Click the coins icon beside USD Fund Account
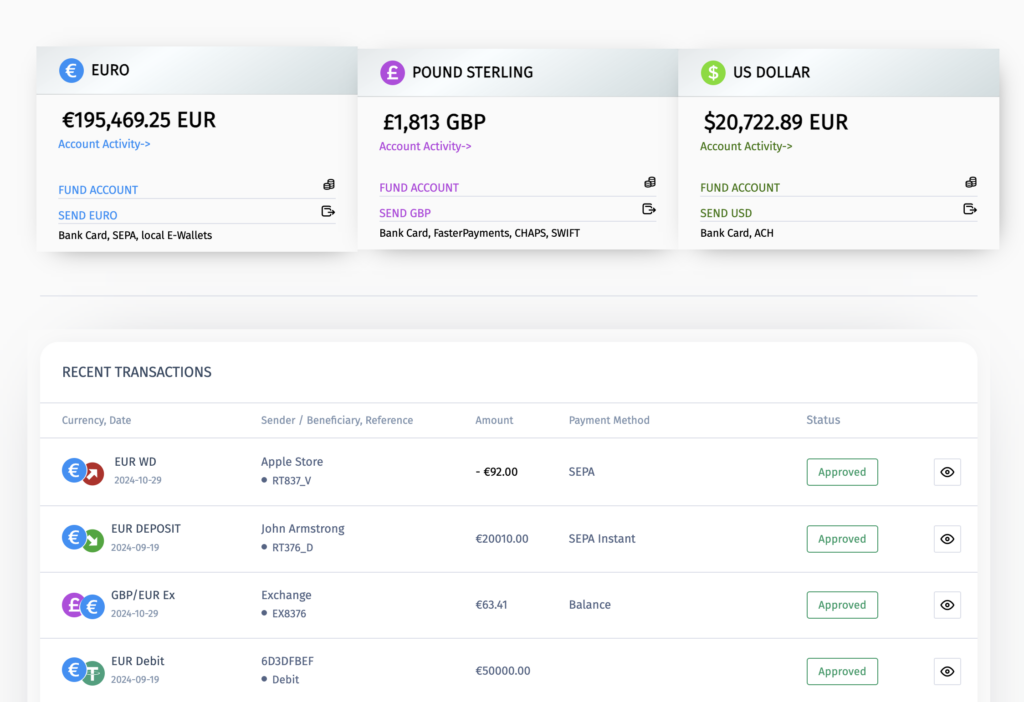The height and width of the screenshot is (702, 1024). [971, 183]
